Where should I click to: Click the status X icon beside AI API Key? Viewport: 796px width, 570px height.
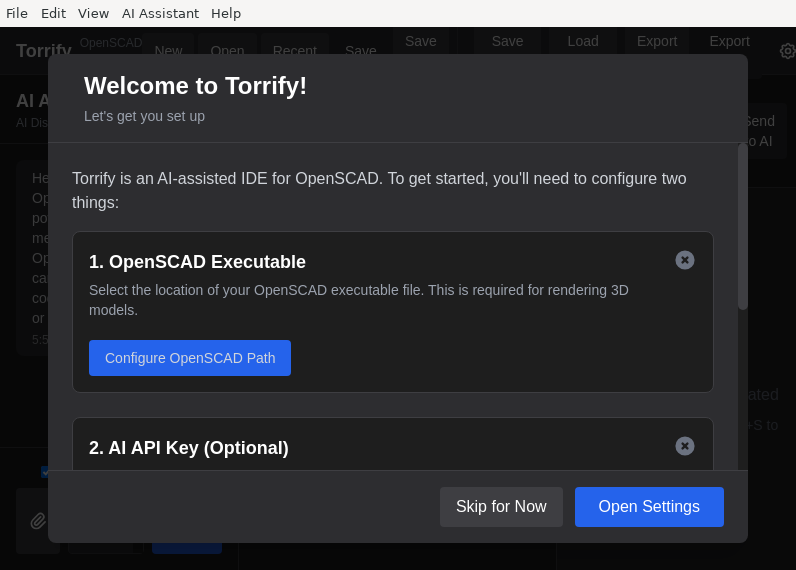[x=684, y=446]
